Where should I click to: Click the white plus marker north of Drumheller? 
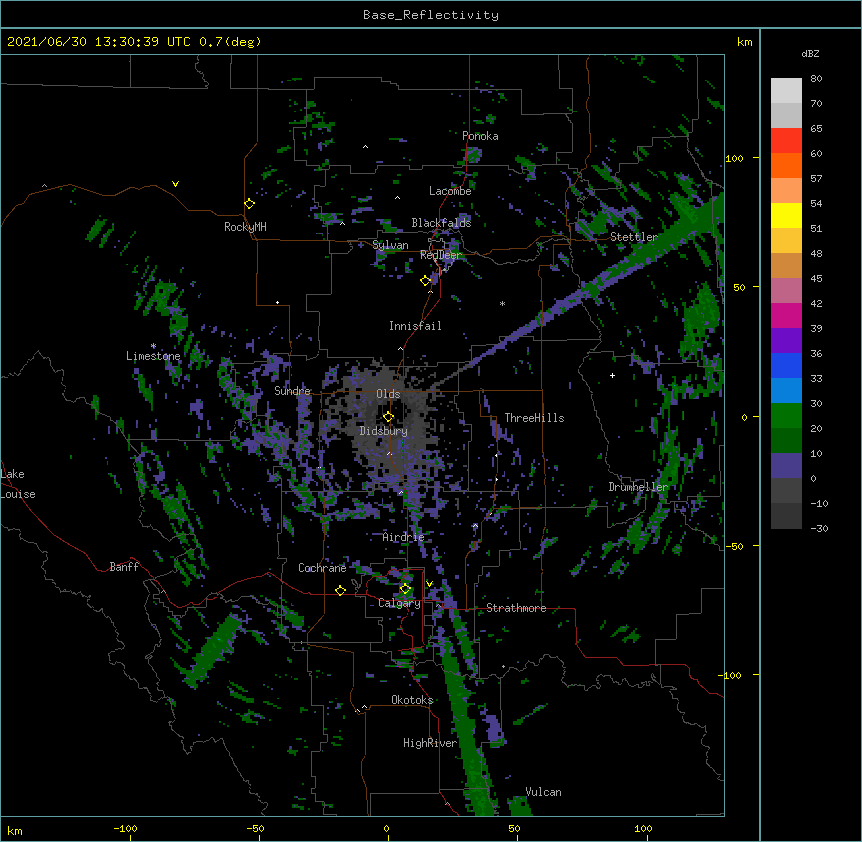tap(612, 375)
